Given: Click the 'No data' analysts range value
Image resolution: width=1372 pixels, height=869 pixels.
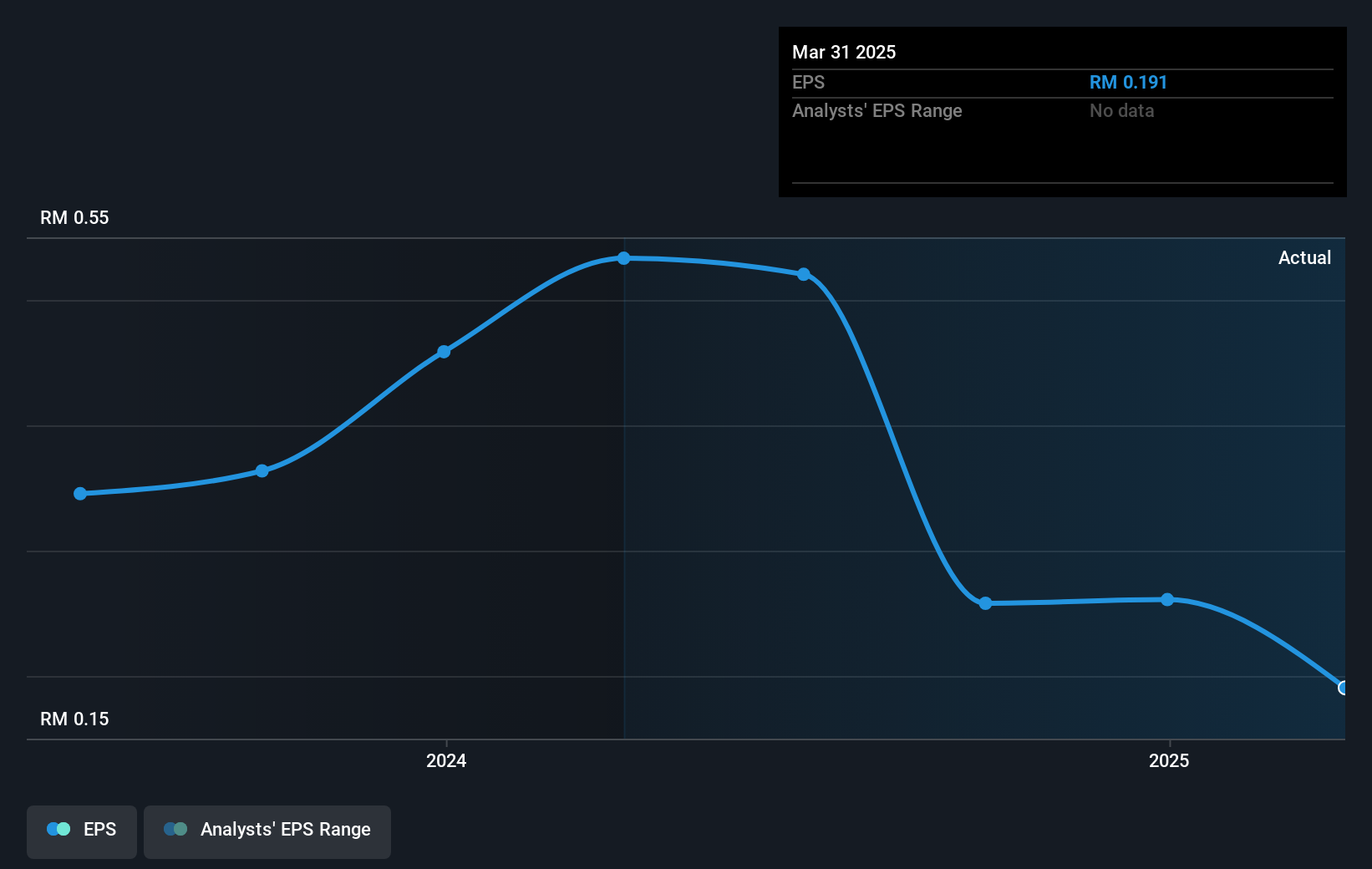Looking at the screenshot, I should click(x=1121, y=111).
